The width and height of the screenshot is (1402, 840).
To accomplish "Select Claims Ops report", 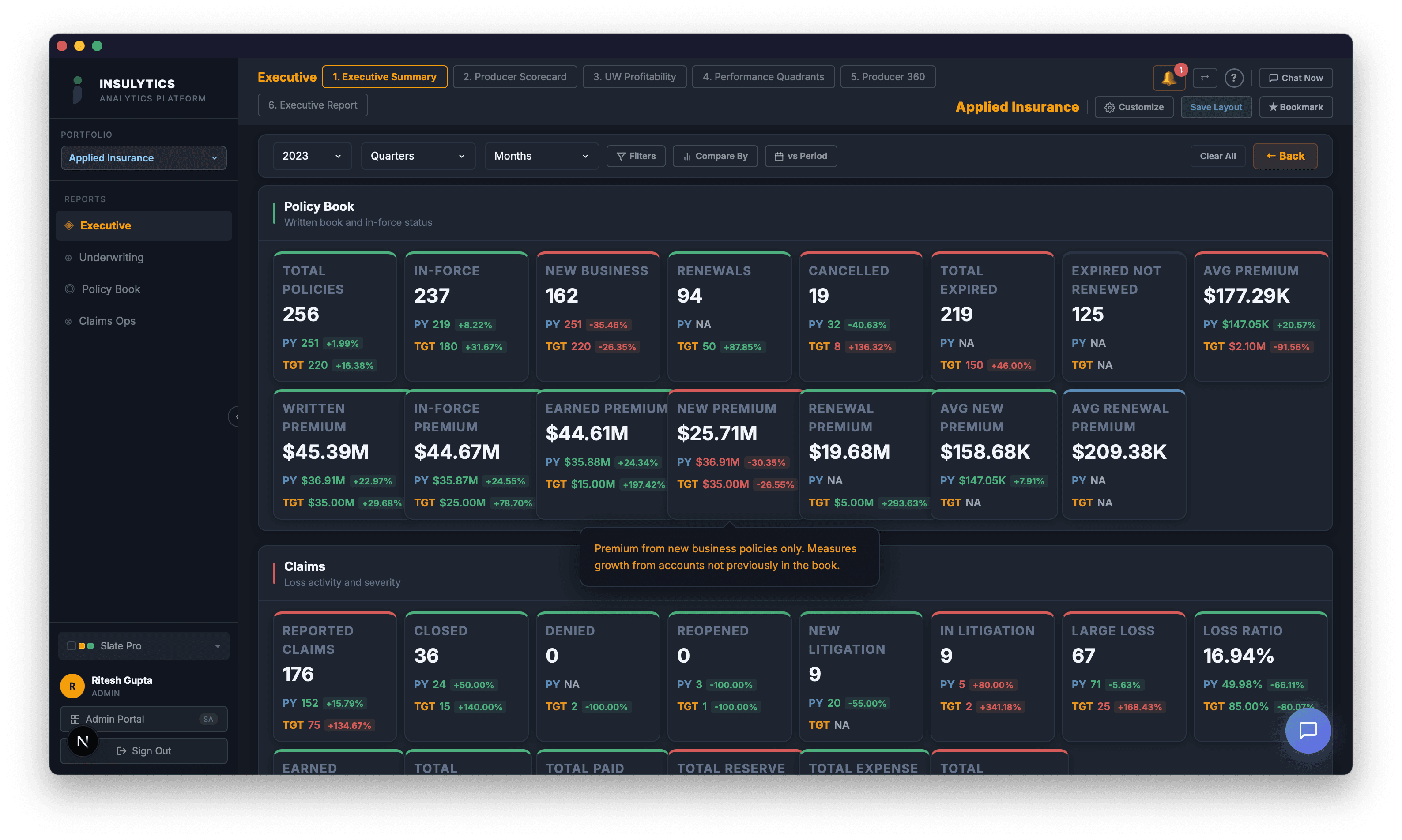I will tap(144, 321).
